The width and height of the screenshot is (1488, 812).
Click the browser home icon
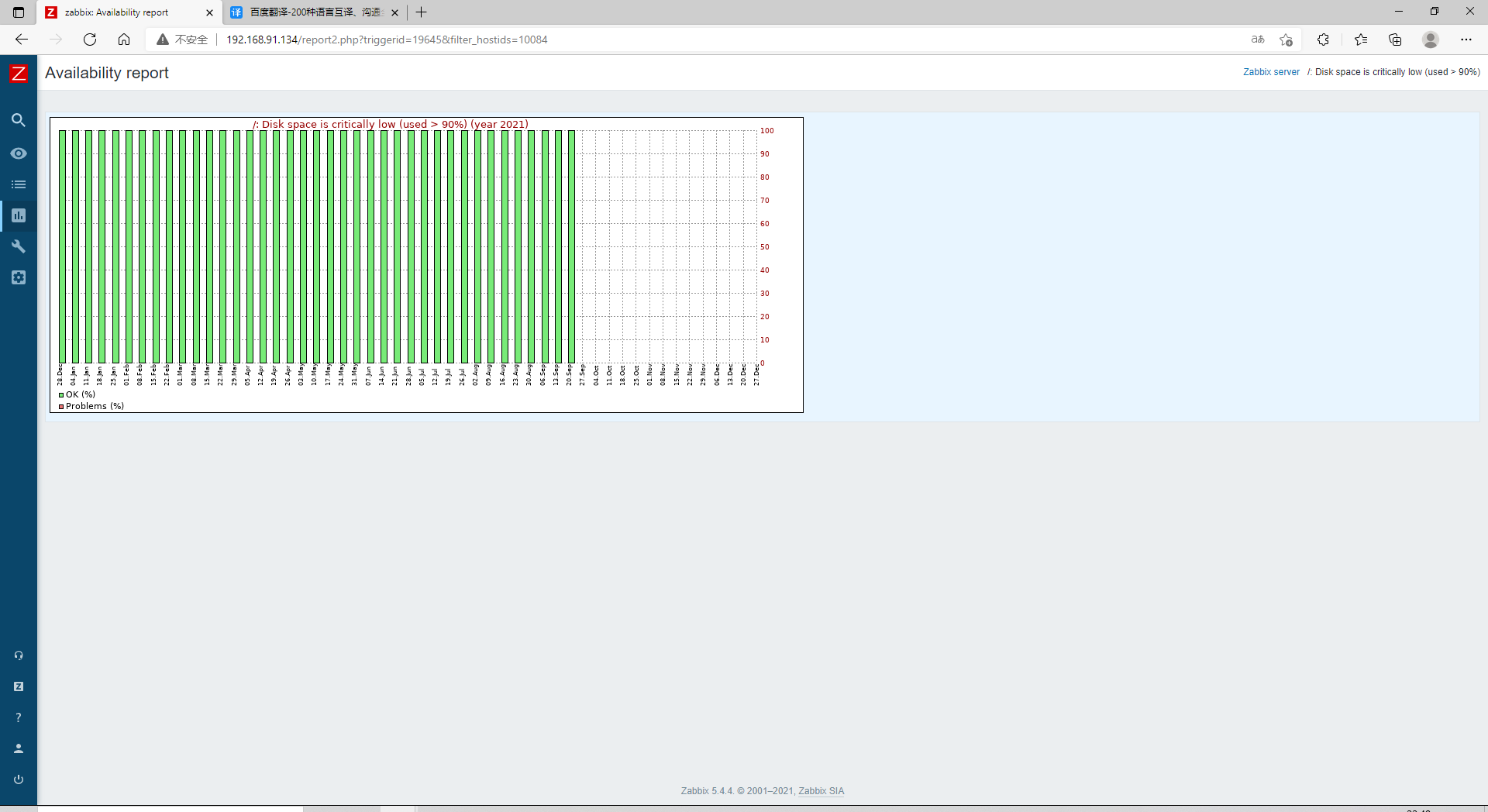tap(124, 40)
